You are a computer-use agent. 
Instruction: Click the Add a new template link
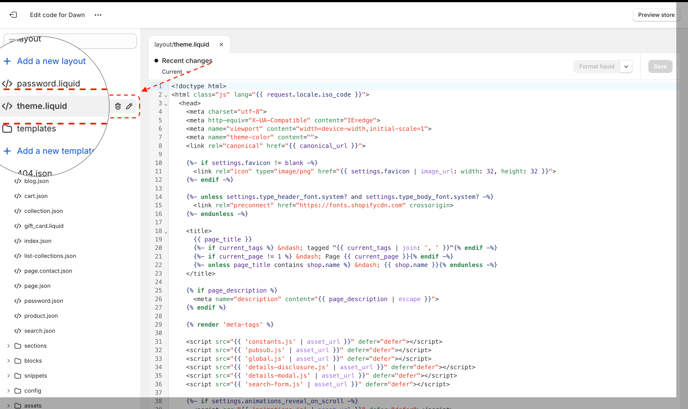pyautogui.click(x=55, y=151)
